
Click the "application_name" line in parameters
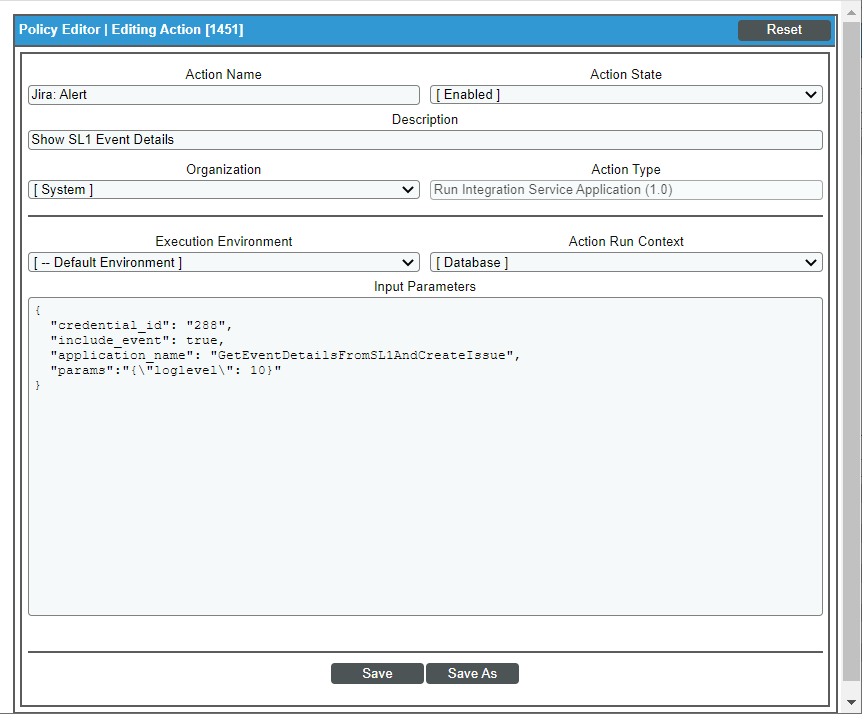285,355
